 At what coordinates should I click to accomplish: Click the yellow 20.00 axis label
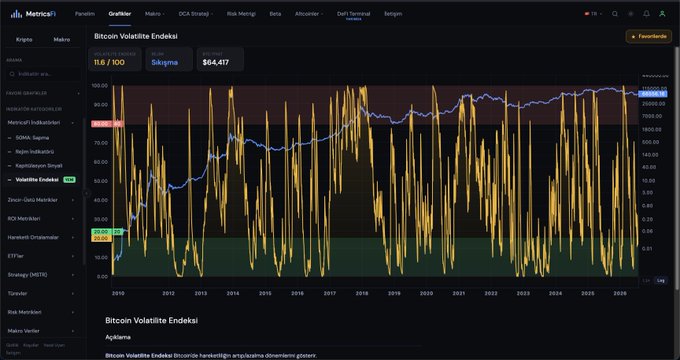coord(100,239)
